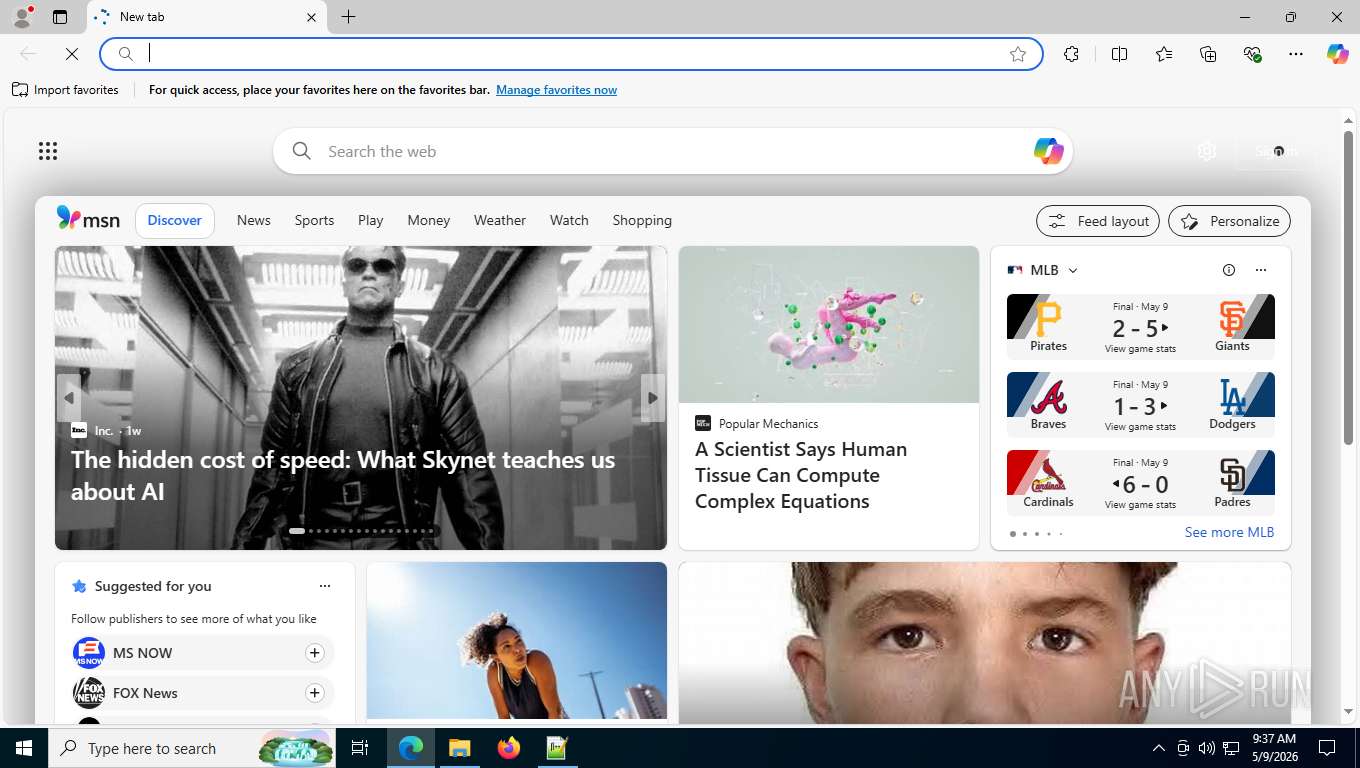Open MLB card info icon
Viewport: 1360px width, 768px height.
(1229, 270)
